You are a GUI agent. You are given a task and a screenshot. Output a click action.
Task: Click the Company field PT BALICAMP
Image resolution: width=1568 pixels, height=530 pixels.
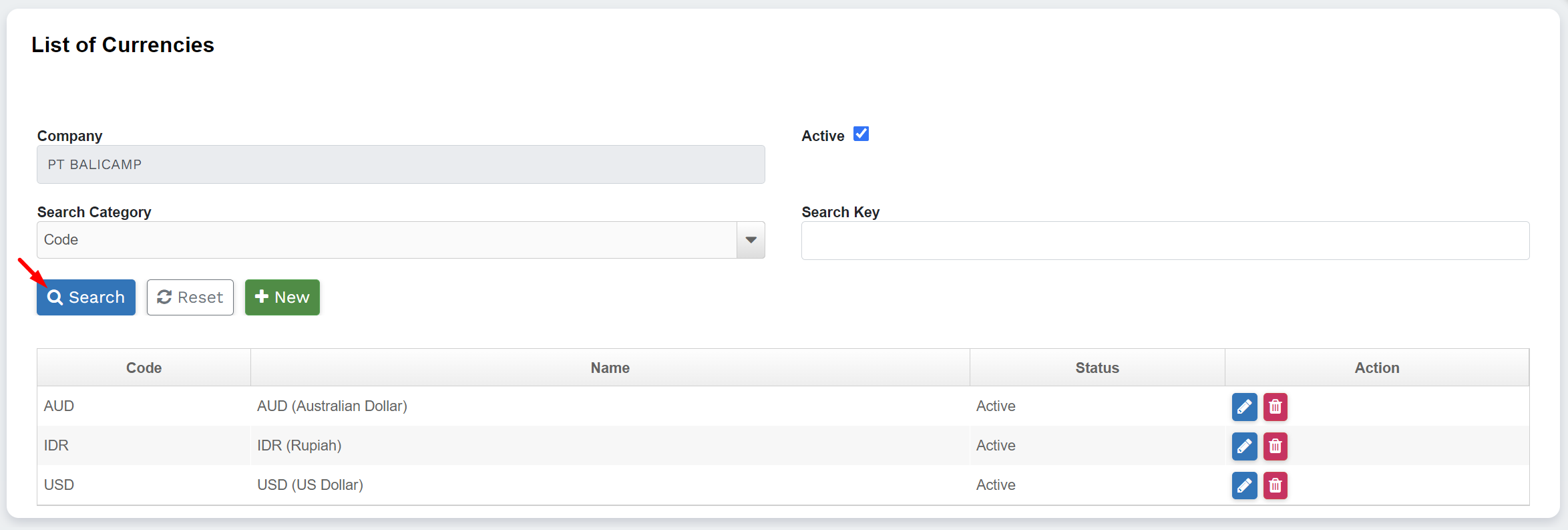coord(401,164)
